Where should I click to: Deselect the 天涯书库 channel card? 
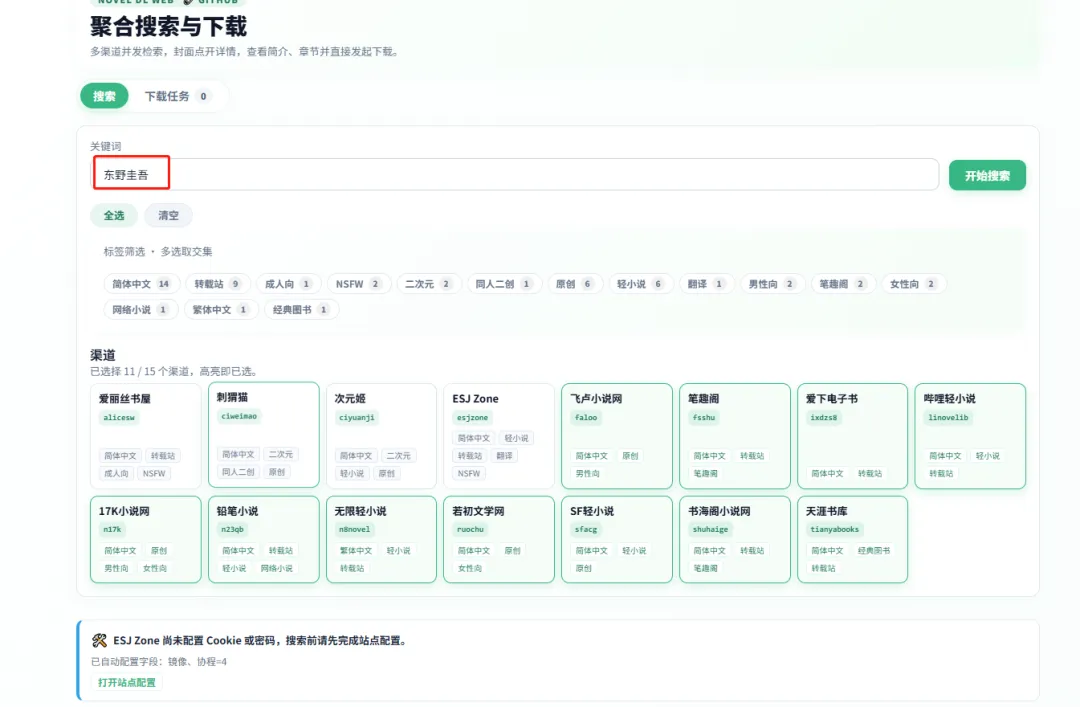tap(852, 540)
